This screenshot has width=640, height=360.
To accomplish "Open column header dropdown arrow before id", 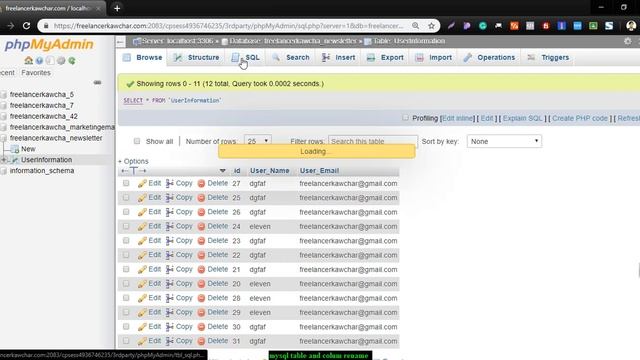I will (222, 171).
